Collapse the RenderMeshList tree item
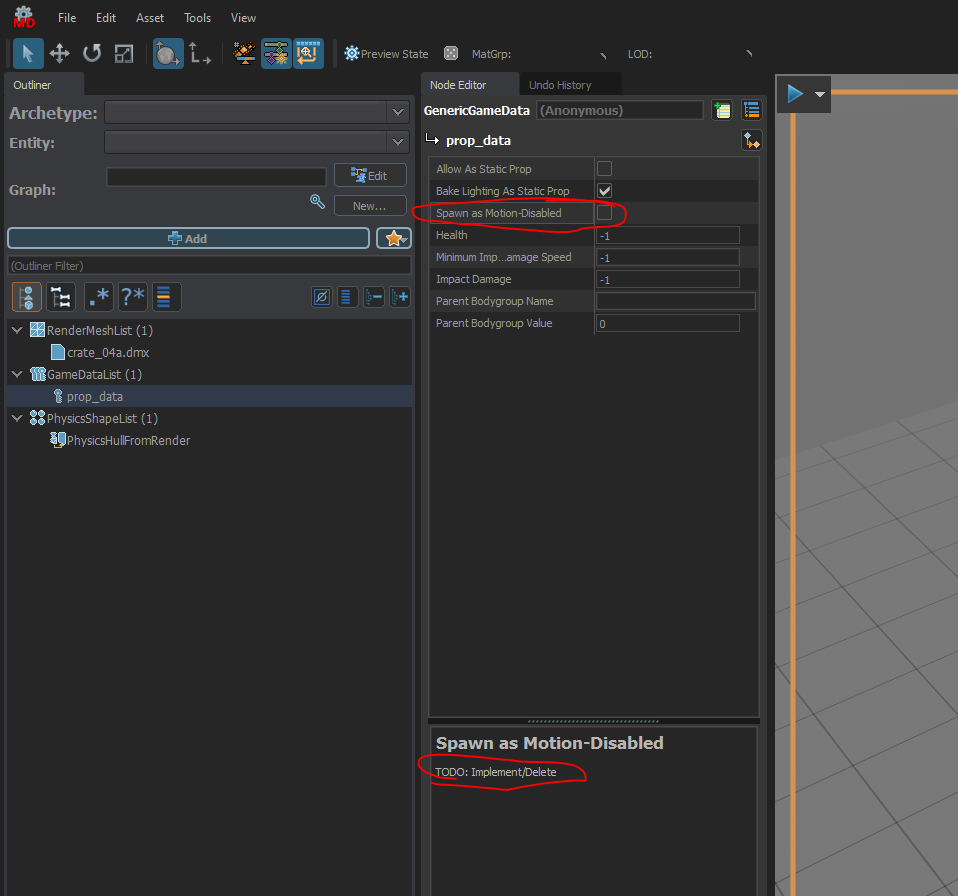The height and width of the screenshot is (896, 958). coord(16,330)
